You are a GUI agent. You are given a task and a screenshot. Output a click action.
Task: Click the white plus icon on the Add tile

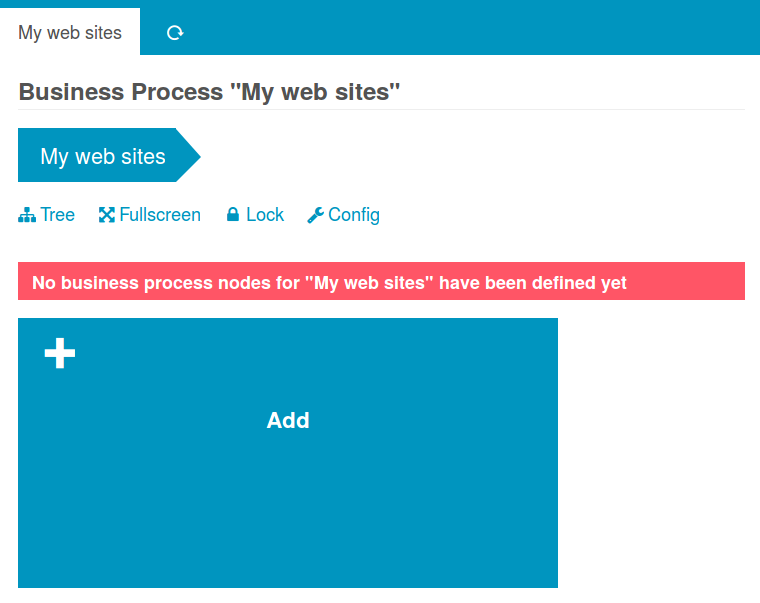[x=60, y=353]
